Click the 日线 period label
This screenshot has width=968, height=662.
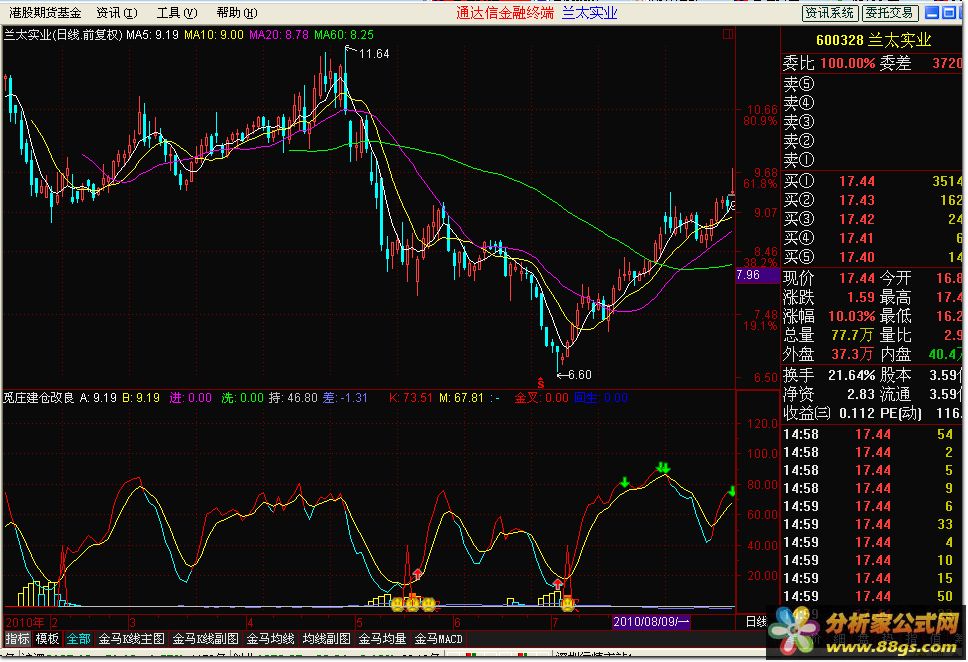click(x=756, y=621)
